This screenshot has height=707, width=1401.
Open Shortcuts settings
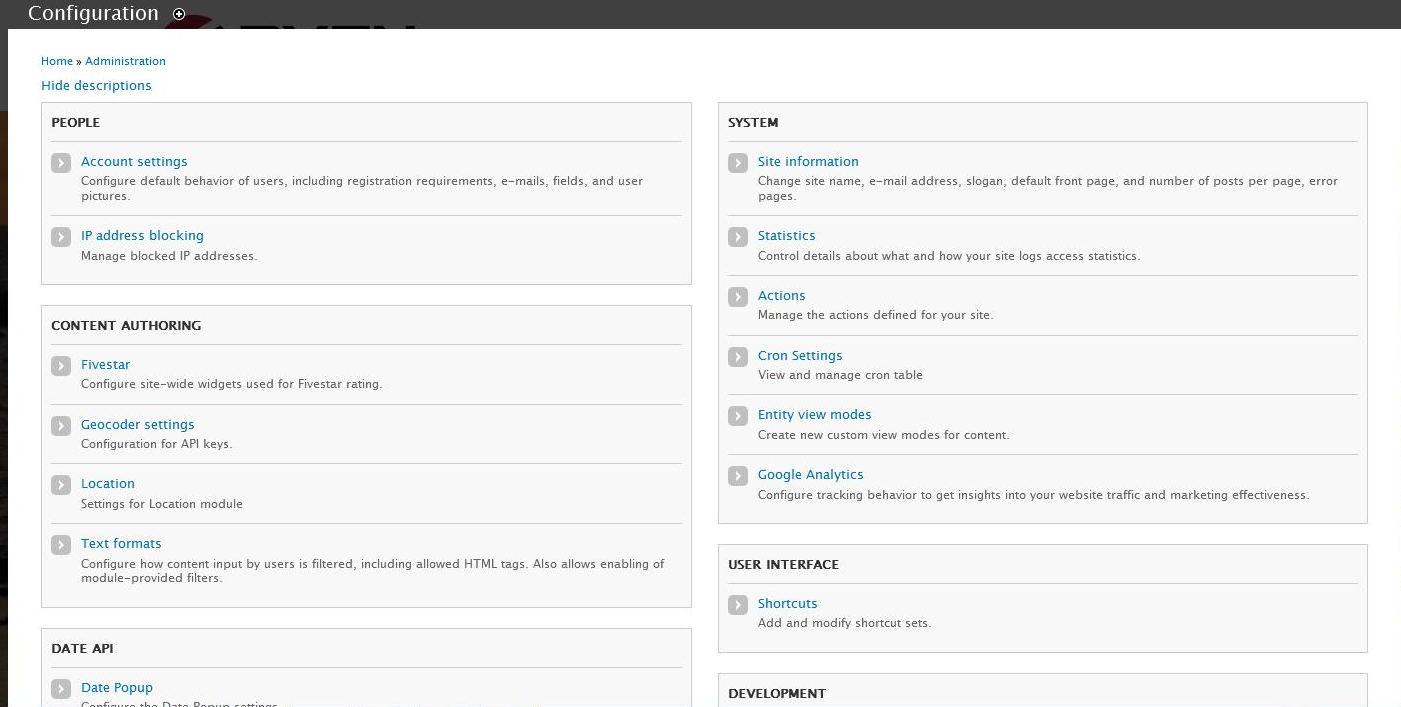point(787,604)
